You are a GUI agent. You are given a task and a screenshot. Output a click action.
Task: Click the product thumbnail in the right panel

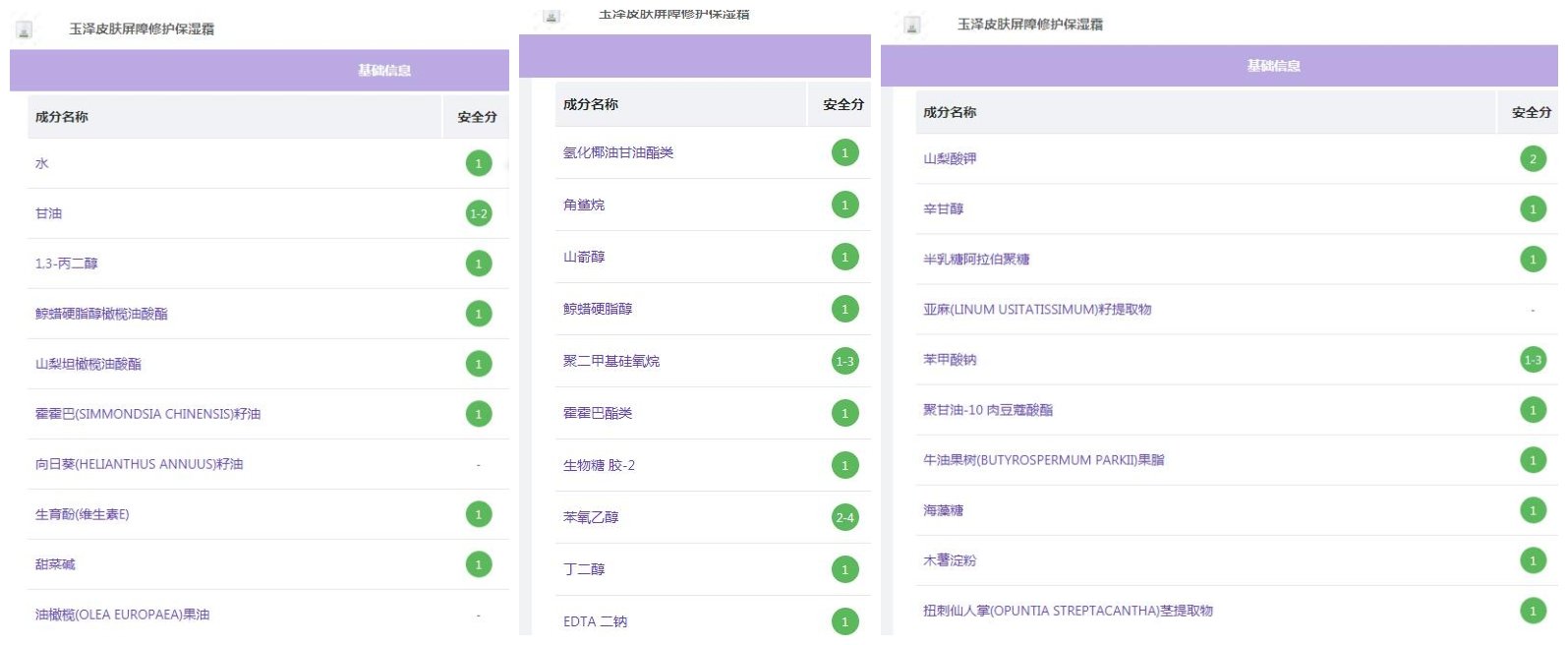click(x=912, y=26)
